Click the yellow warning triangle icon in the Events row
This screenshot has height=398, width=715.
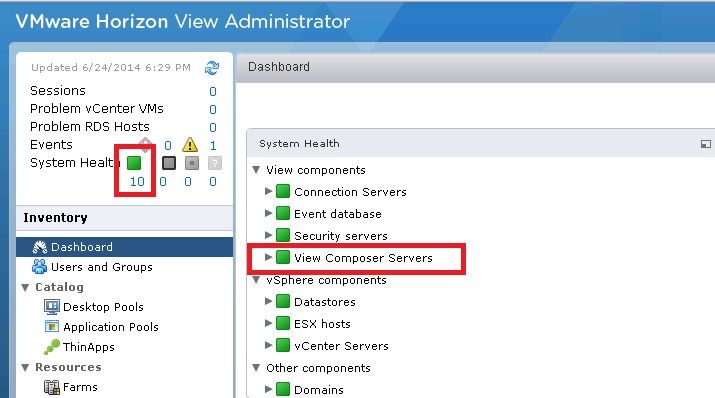(x=190, y=145)
